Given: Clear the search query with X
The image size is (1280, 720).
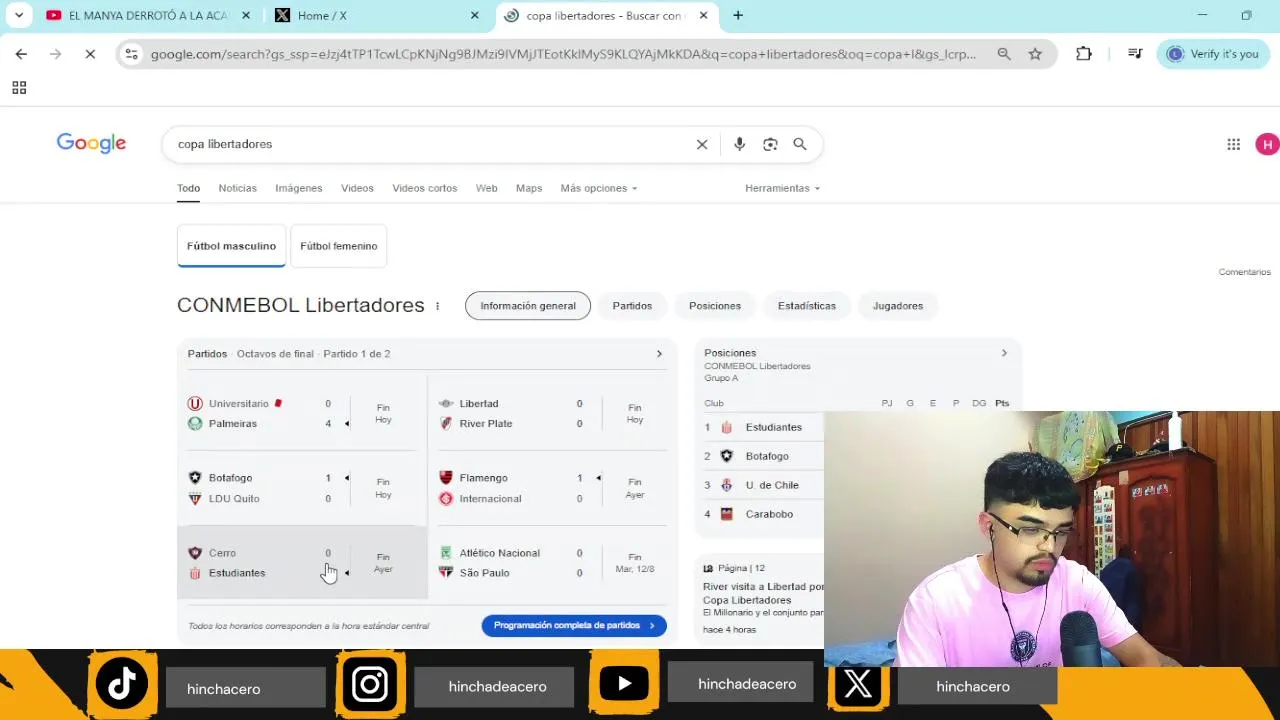Looking at the screenshot, I should pos(702,144).
